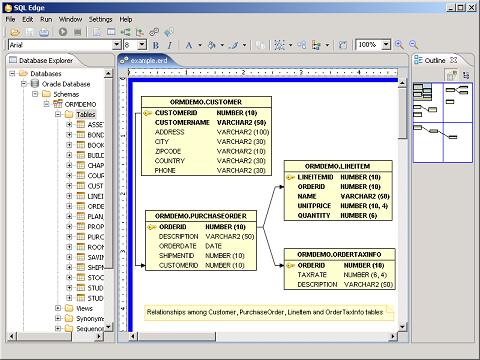This screenshot has height=360, width=480.
Task: Click the Synonyms folder icon
Action: click(69, 318)
